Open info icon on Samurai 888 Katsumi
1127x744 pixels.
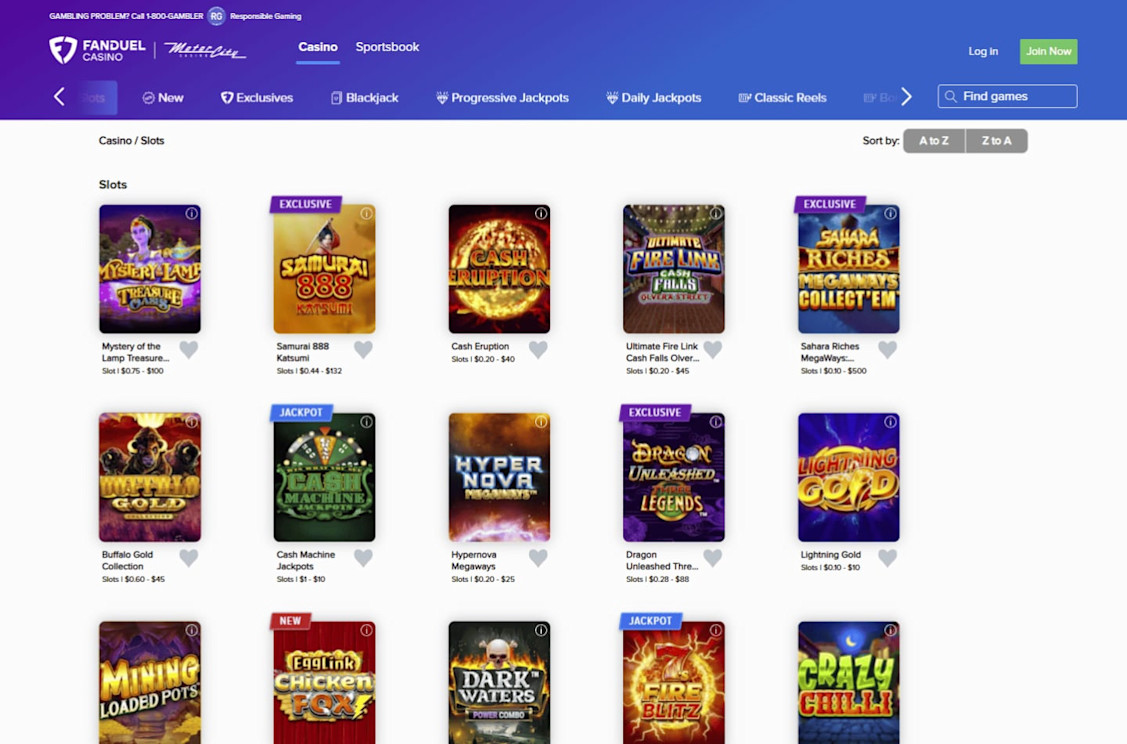tap(367, 213)
